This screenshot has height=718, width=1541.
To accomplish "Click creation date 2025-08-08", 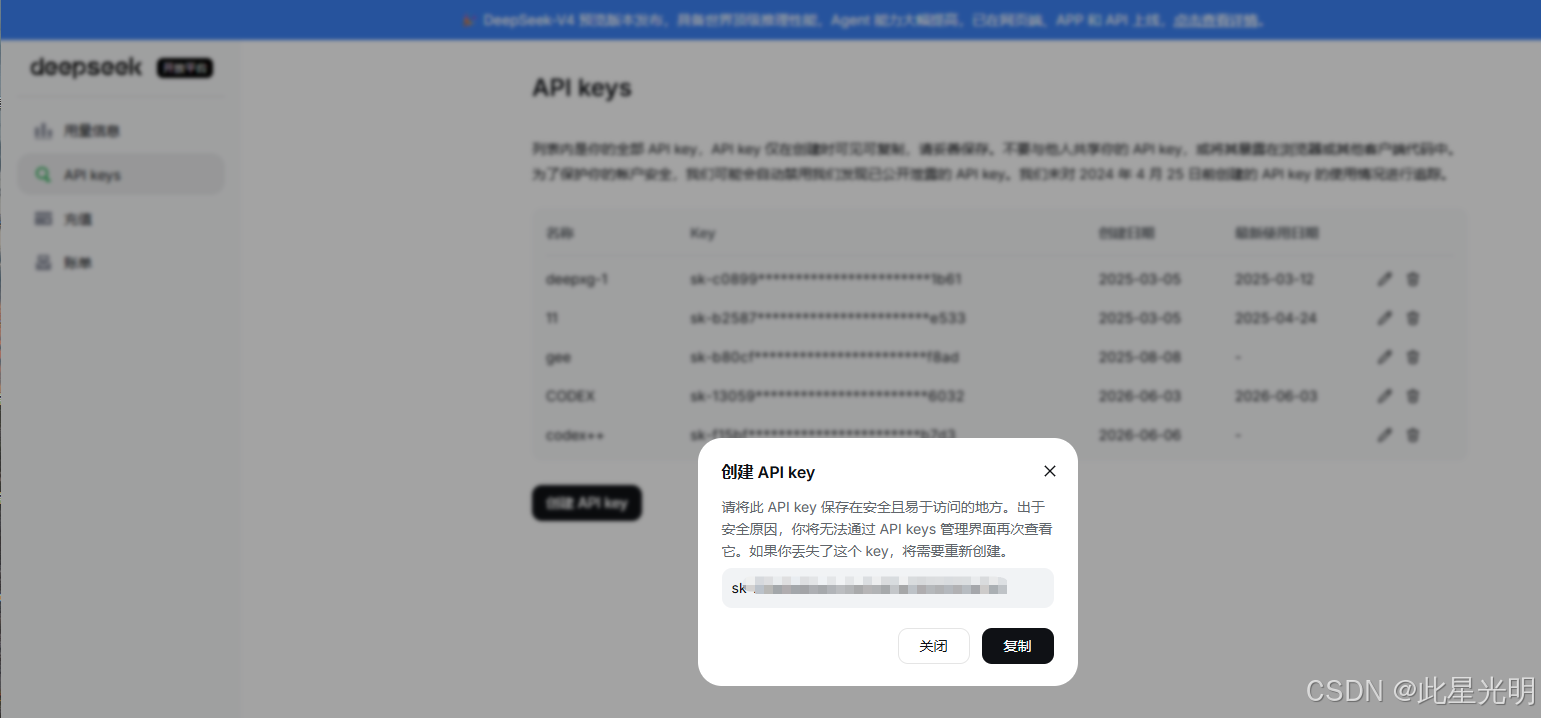I will (x=1140, y=357).
